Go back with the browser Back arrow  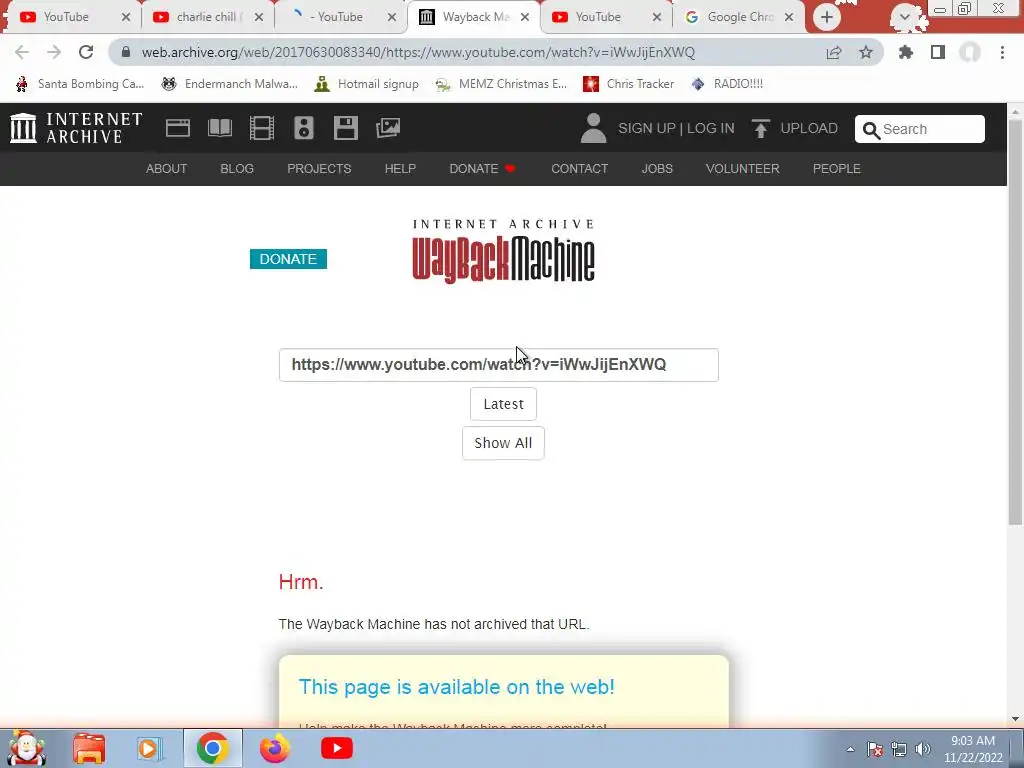(22, 52)
